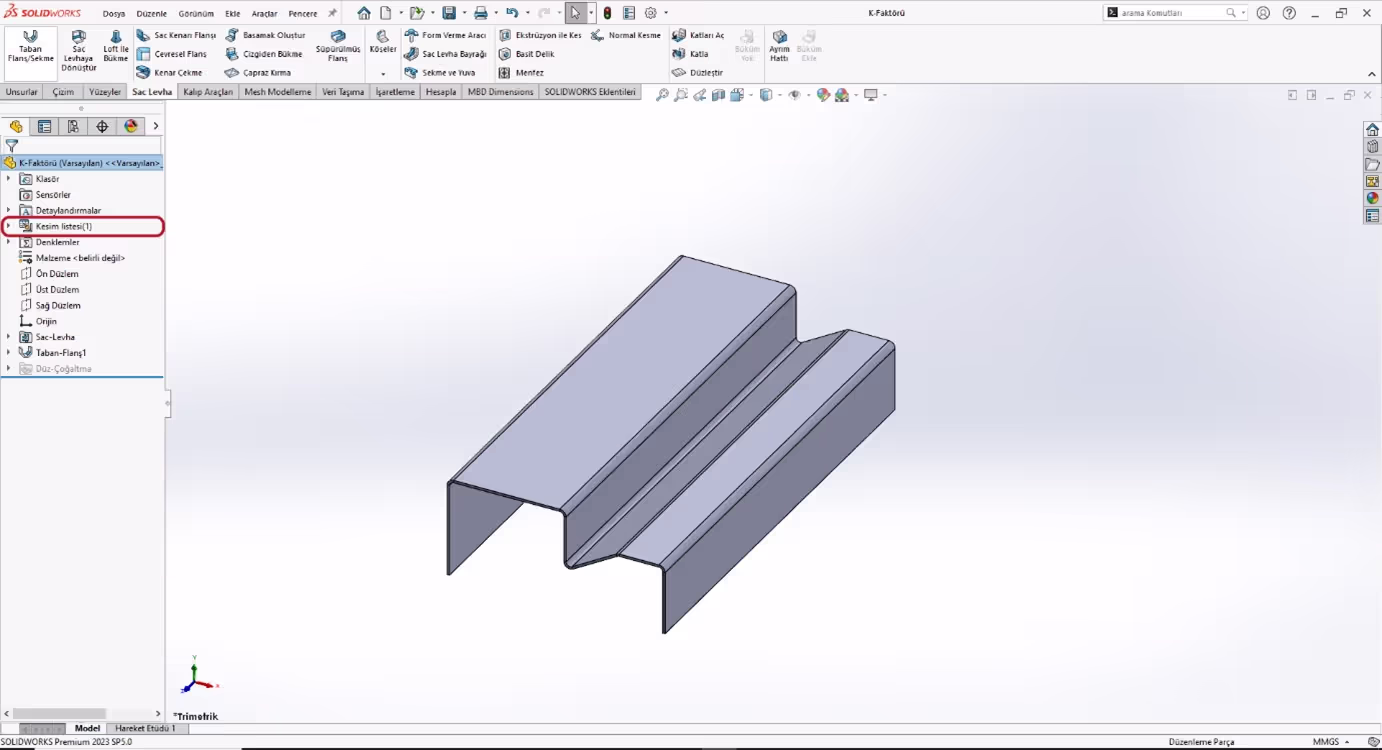Screen dimensions: 1382x750
Task: Expand the Sac-Levha feature node
Action: point(8,337)
